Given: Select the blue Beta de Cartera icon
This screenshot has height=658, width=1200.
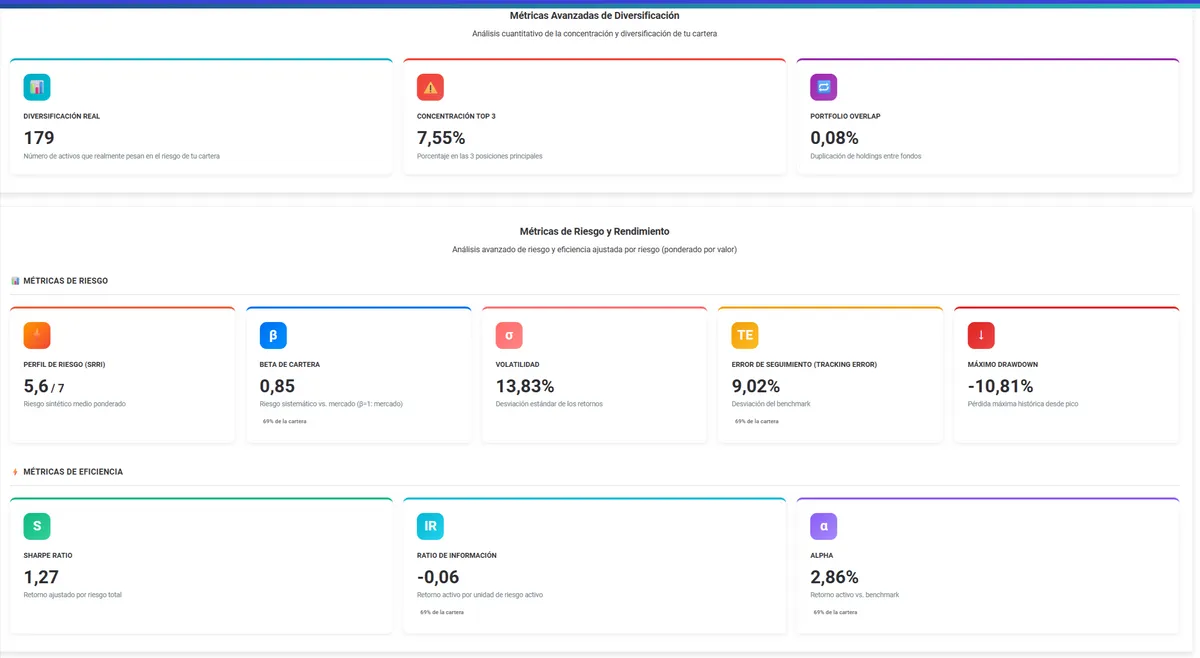Looking at the screenshot, I should [273, 335].
